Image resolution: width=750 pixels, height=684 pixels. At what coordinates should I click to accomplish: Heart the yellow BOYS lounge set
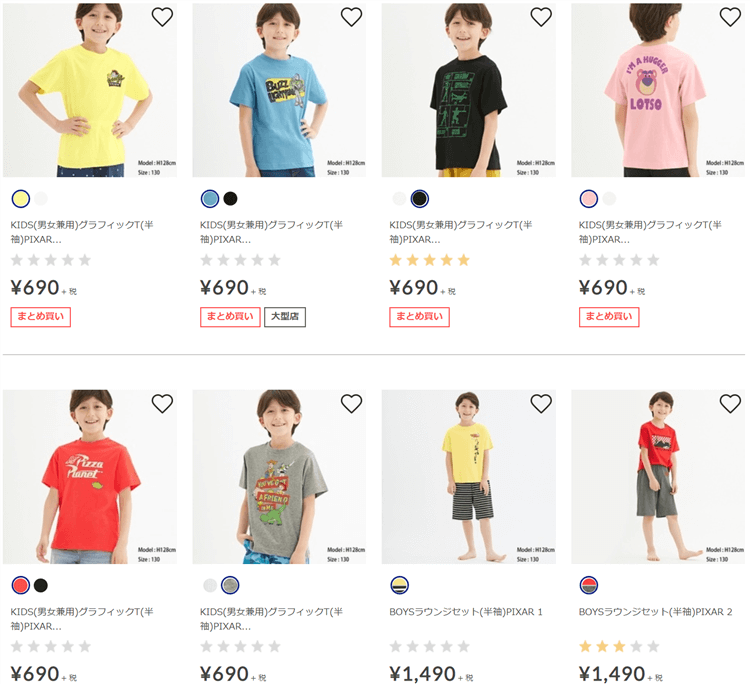click(x=541, y=404)
